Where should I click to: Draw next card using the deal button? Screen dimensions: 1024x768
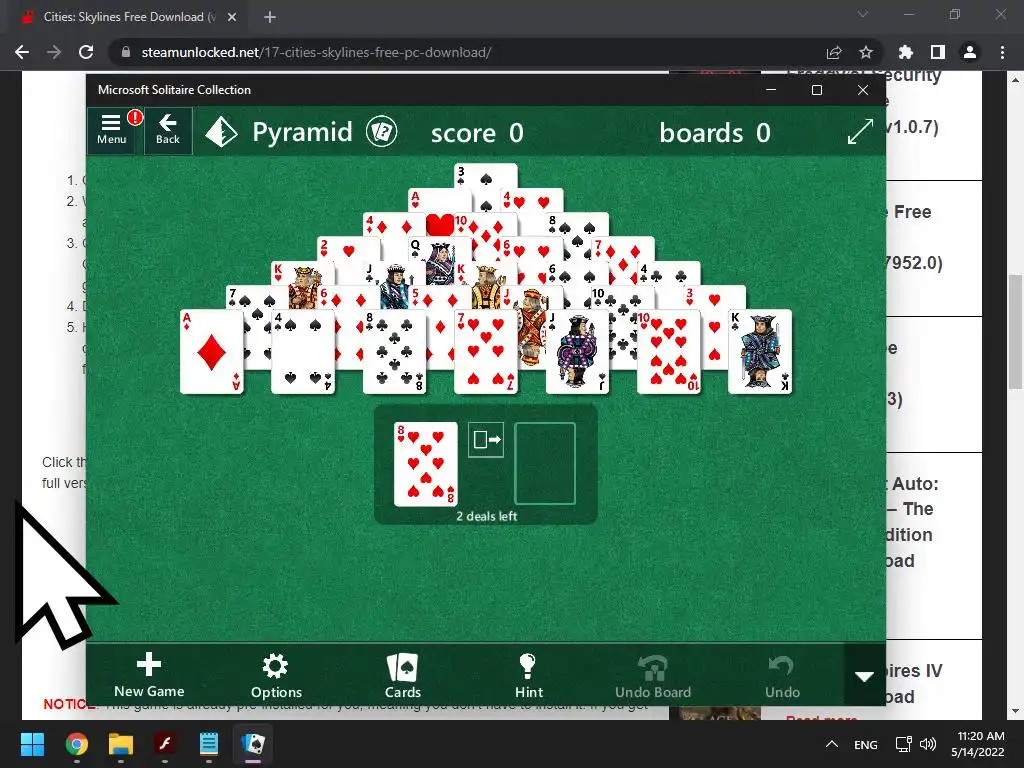point(486,440)
